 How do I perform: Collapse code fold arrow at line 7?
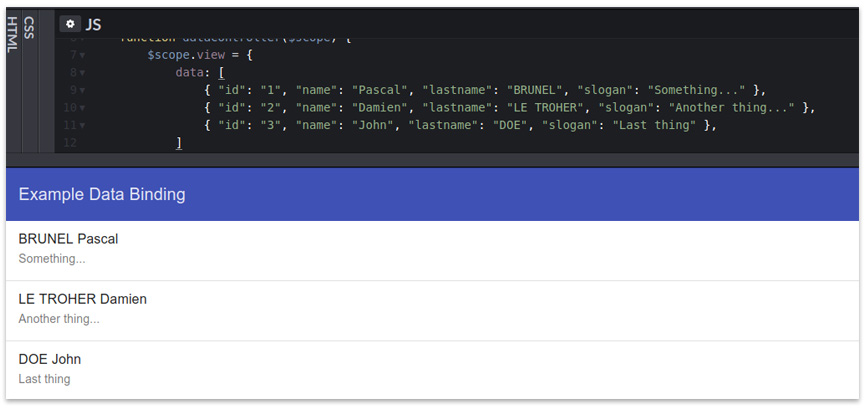coord(82,55)
